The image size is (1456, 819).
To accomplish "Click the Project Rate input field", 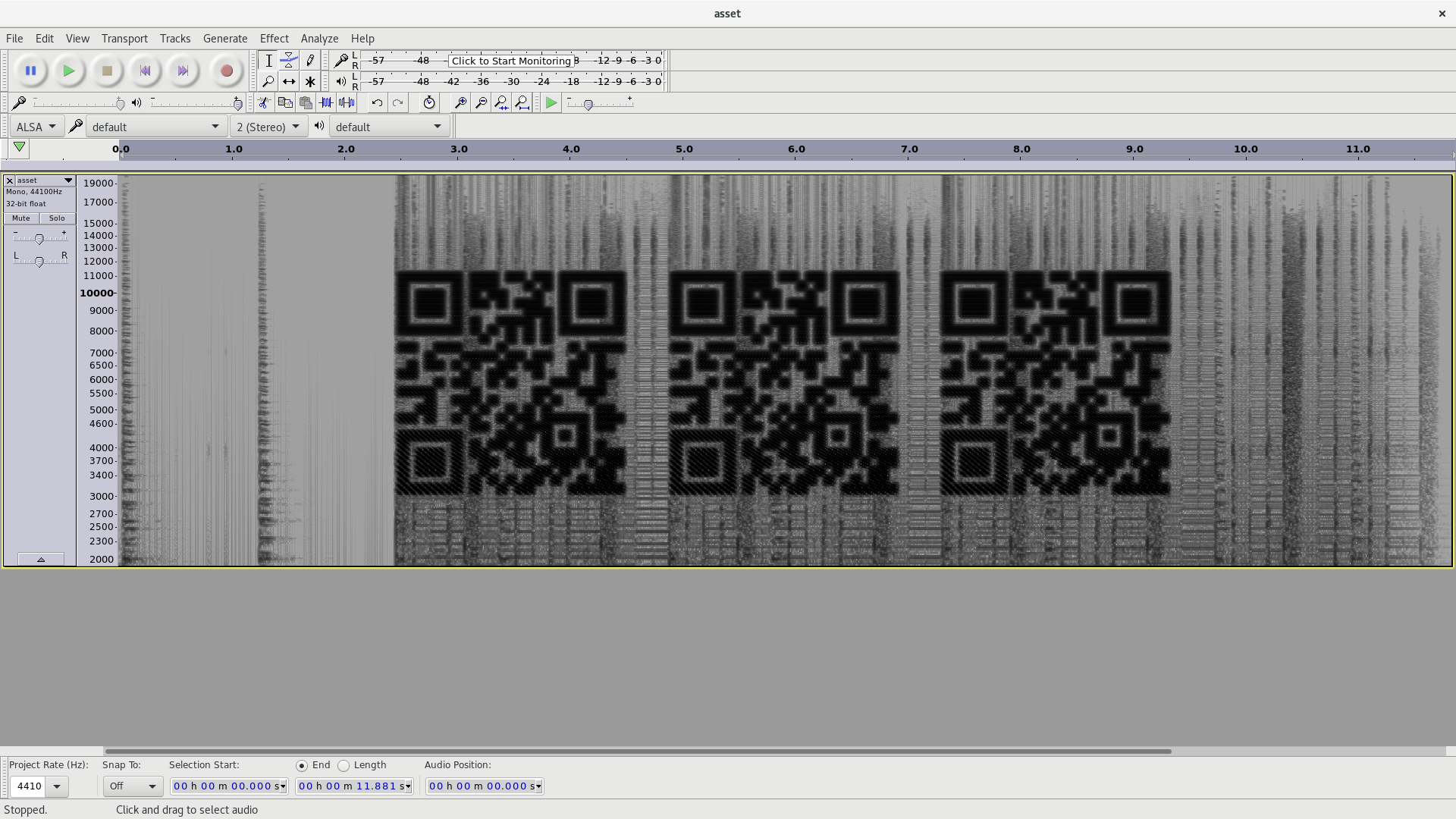I will coord(28,786).
